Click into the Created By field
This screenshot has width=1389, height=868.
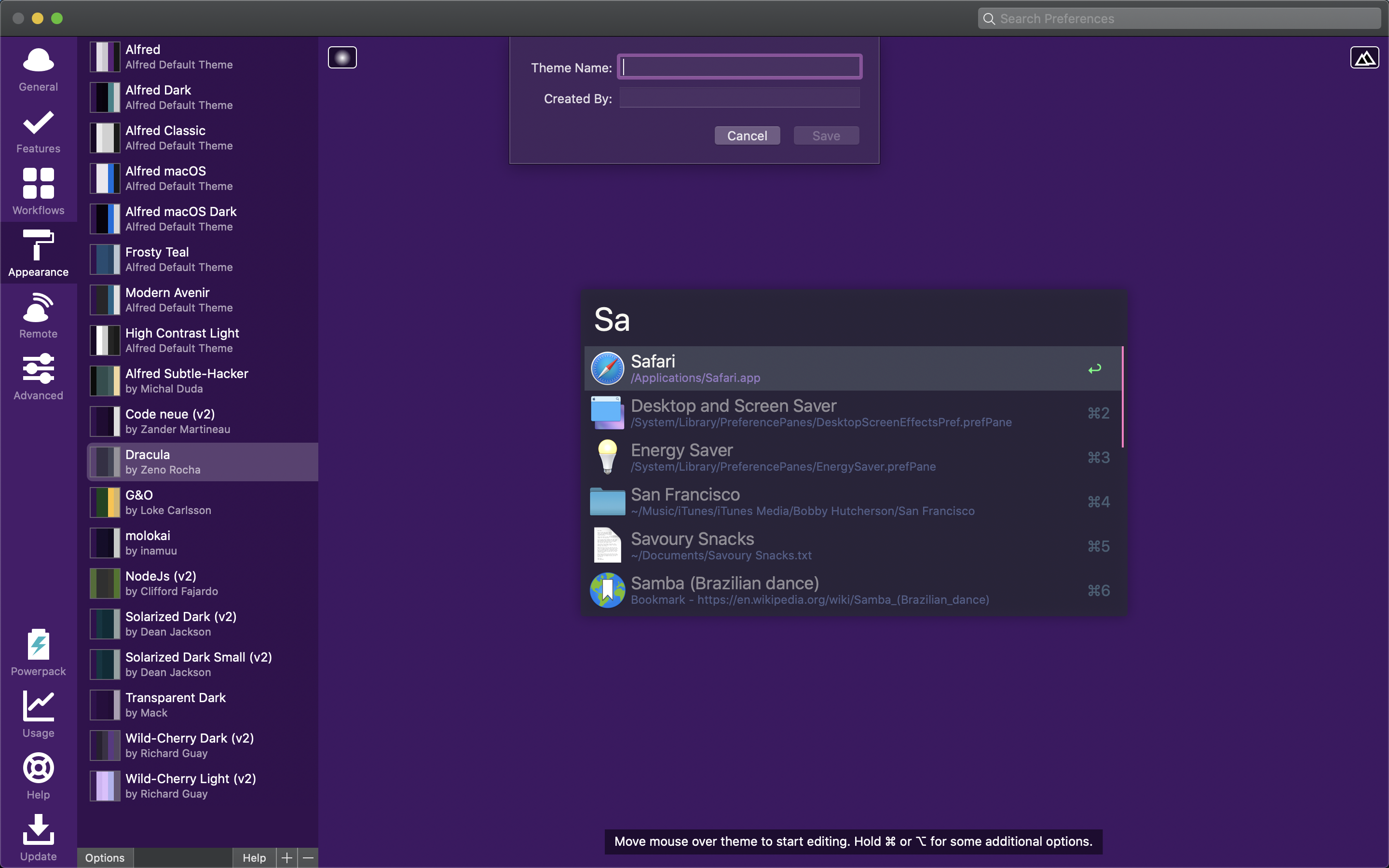coord(739,98)
